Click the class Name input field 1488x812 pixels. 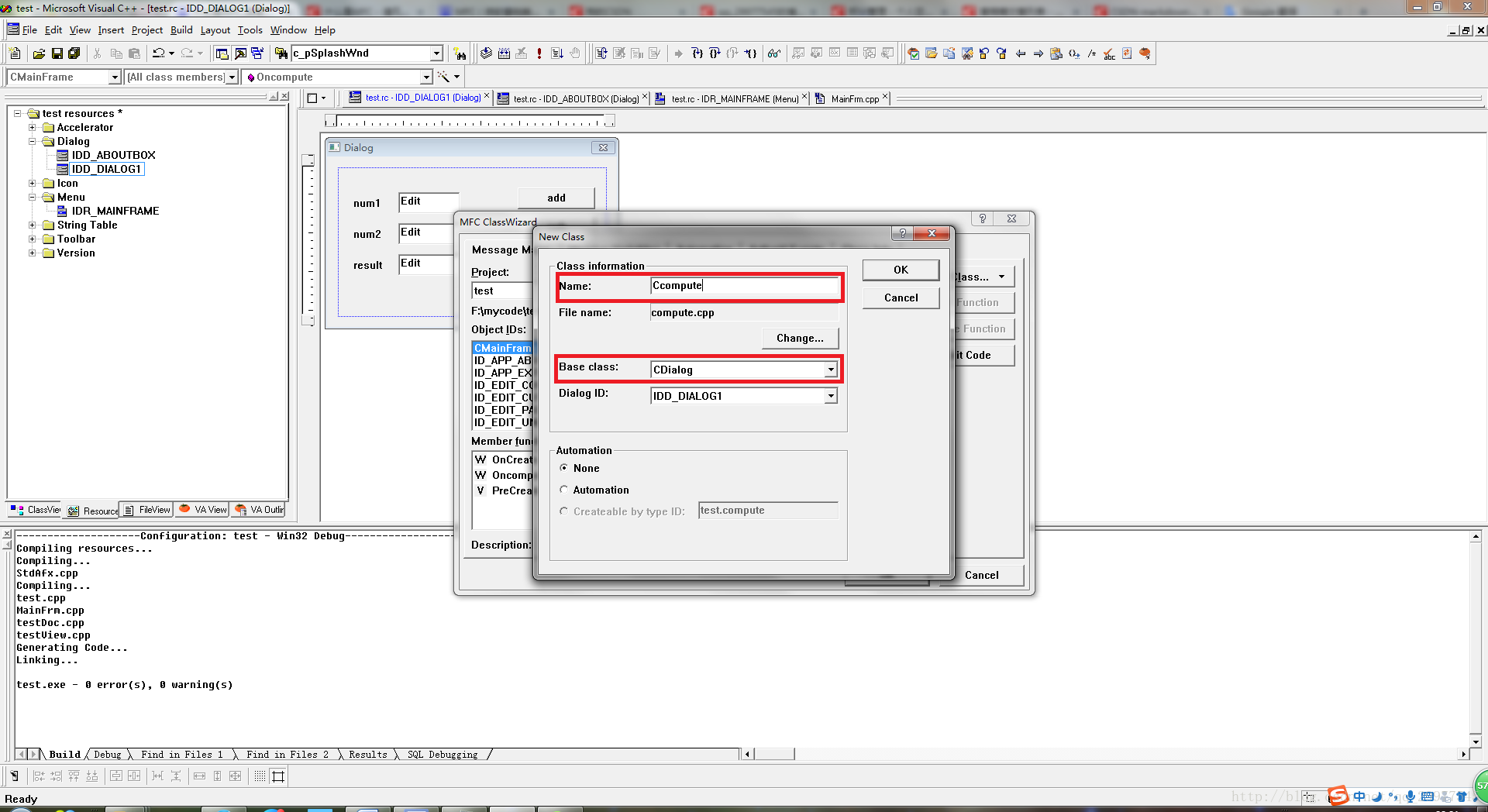744,286
